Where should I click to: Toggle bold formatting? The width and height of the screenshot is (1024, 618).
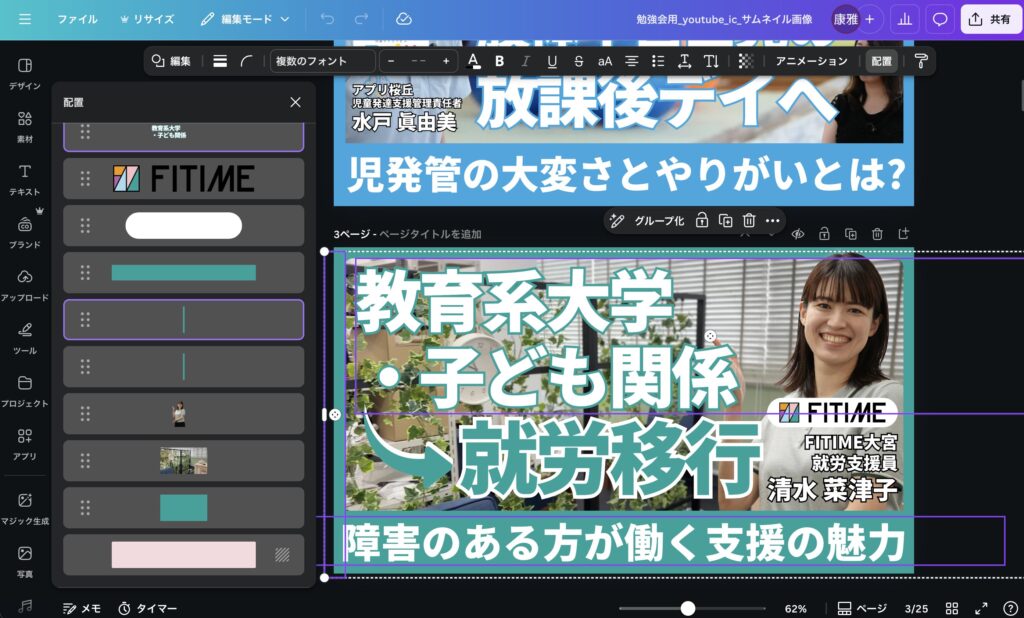click(499, 61)
